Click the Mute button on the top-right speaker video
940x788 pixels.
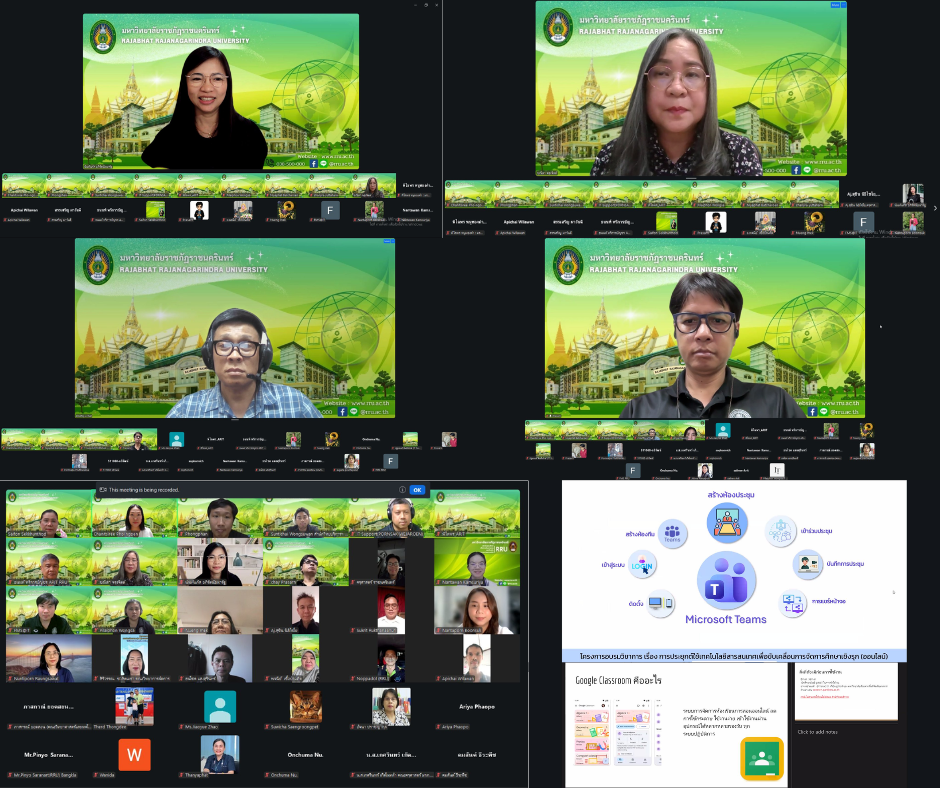[836, 5]
